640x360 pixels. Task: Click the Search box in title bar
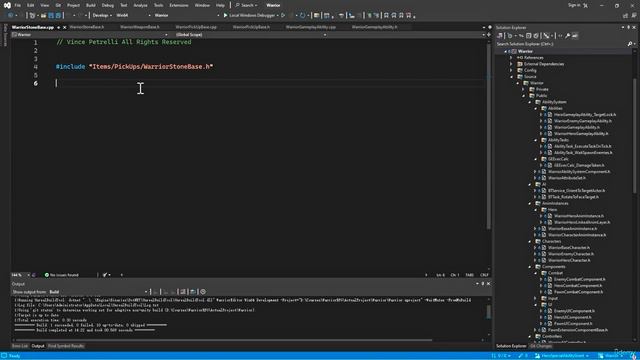coord(247,5)
